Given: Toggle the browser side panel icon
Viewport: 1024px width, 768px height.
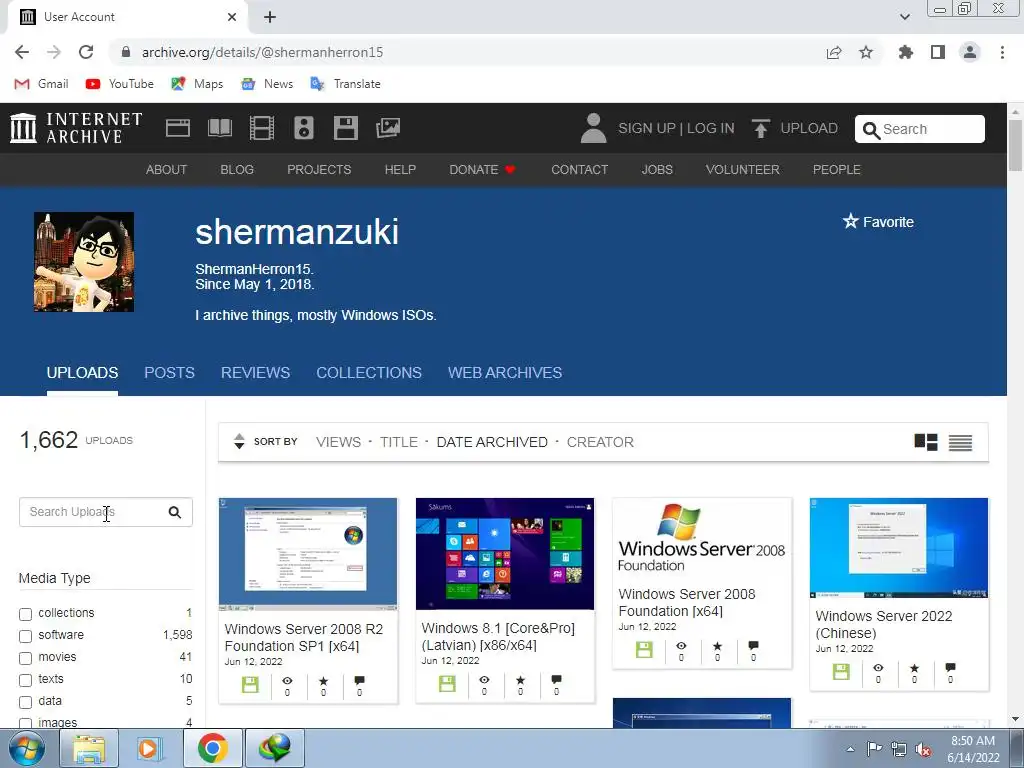Looking at the screenshot, I should tap(938, 52).
